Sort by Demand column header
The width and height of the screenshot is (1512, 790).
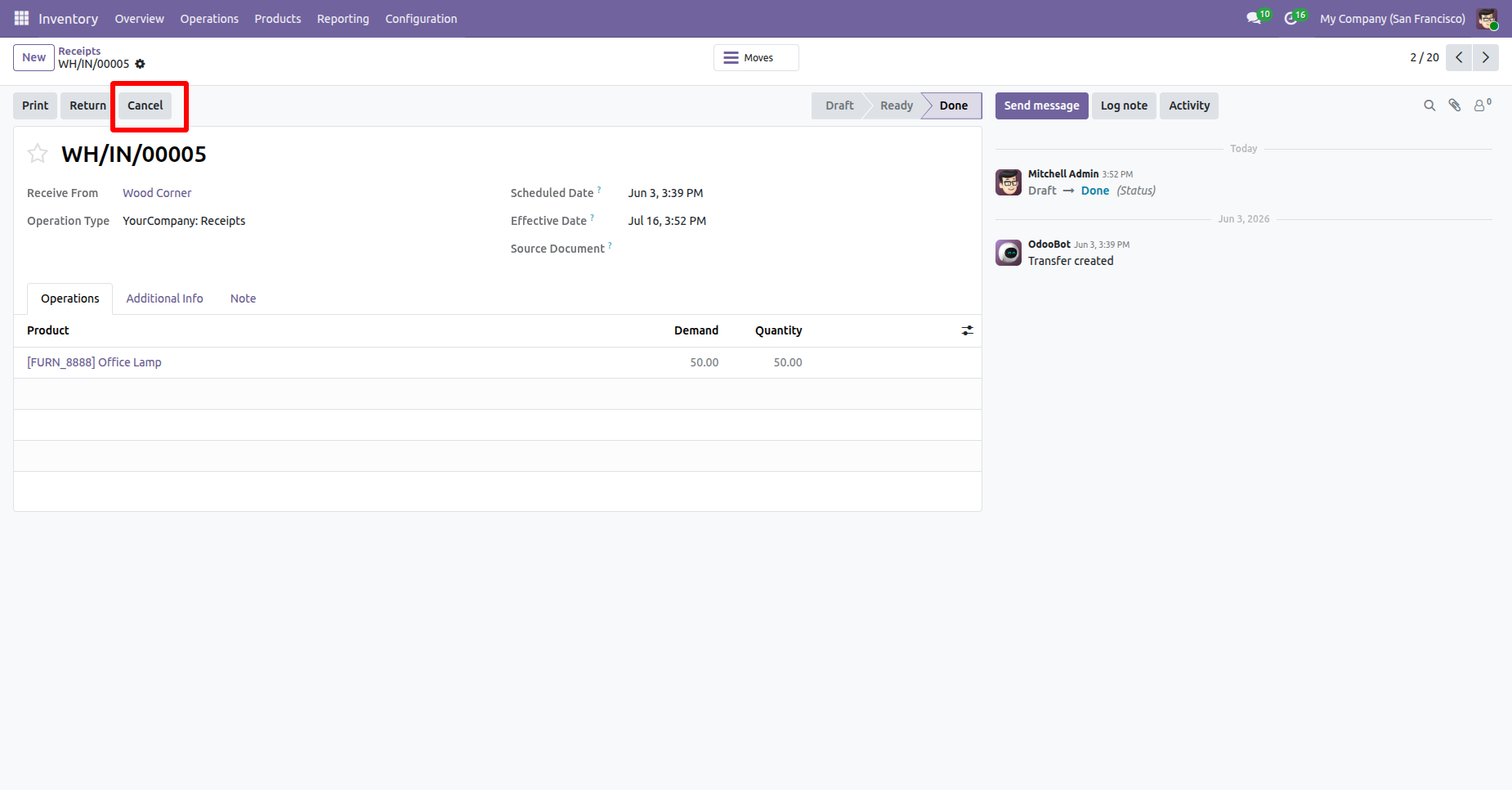point(696,330)
